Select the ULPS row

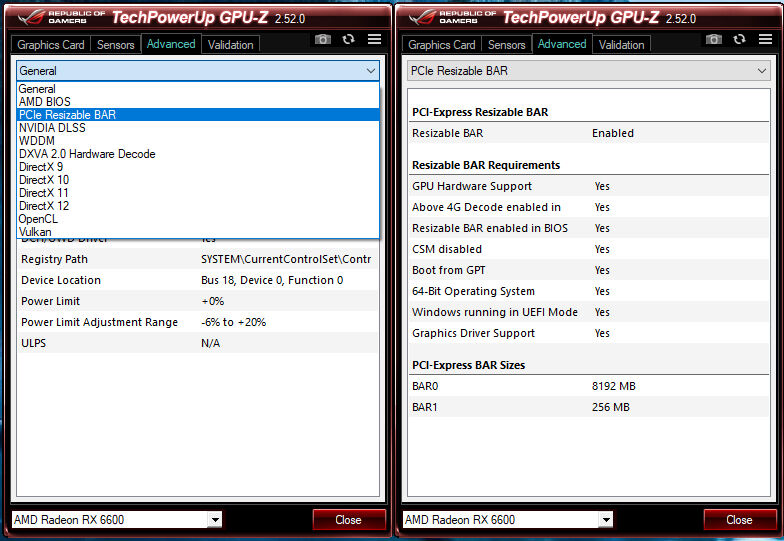[x=198, y=343]
